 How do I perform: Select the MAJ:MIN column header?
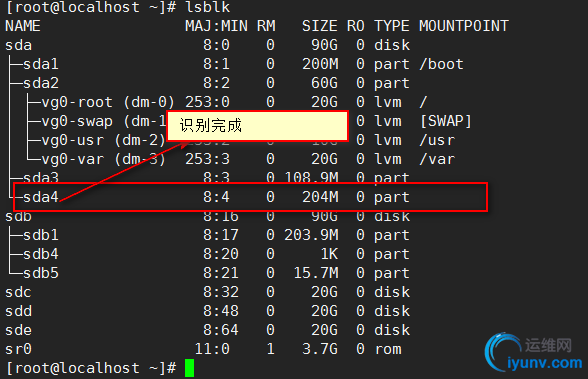(x=216, y=26)
